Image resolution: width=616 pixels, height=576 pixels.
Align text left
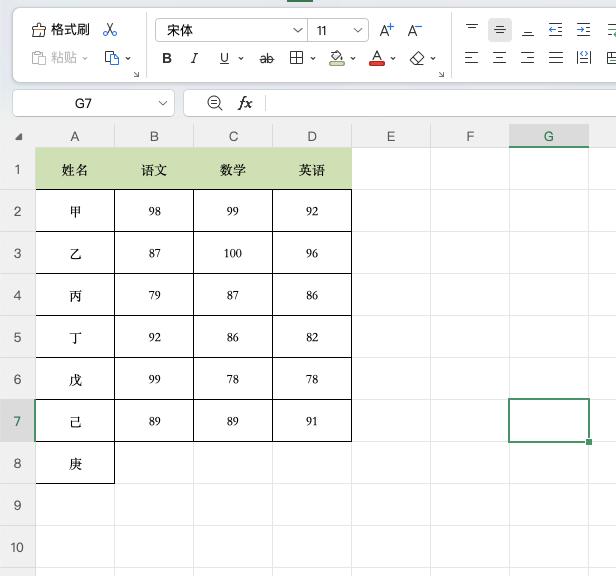[471, 58]
